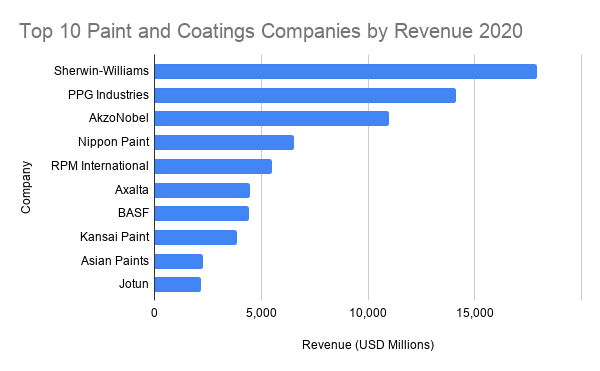Select the Nippon Paint bar

[224, 142]
